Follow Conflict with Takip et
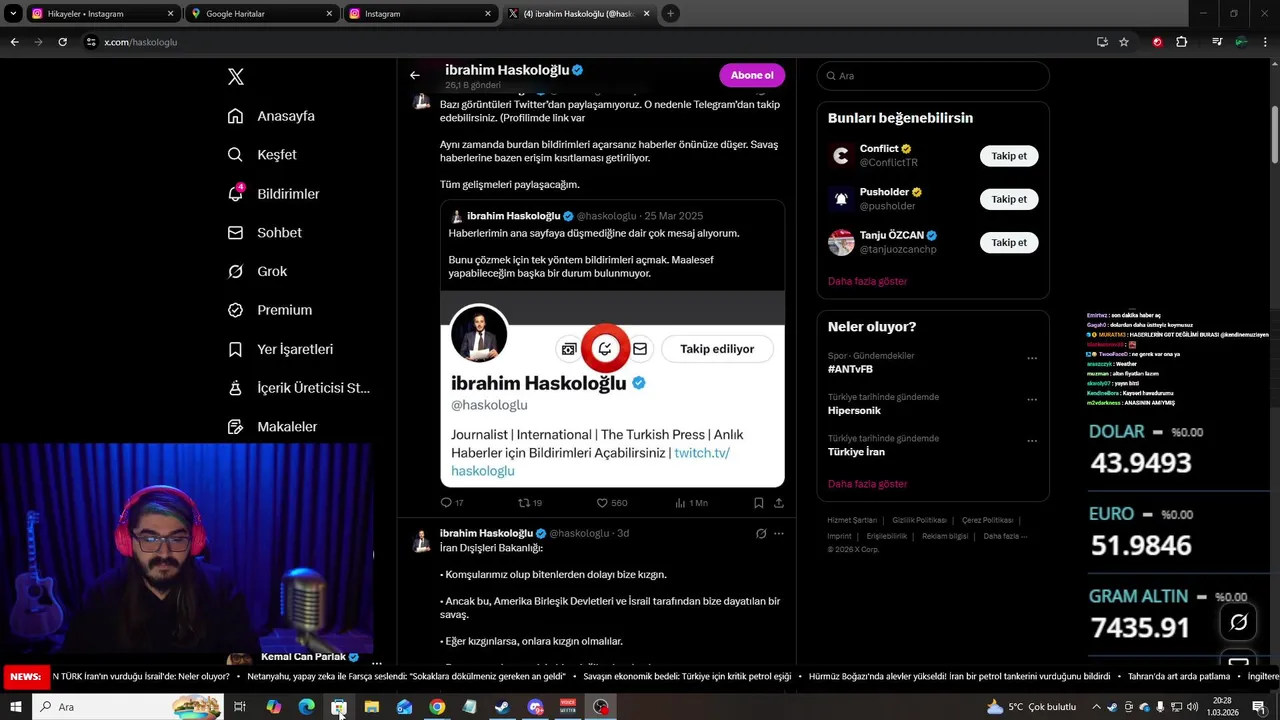 [1009, 156]
